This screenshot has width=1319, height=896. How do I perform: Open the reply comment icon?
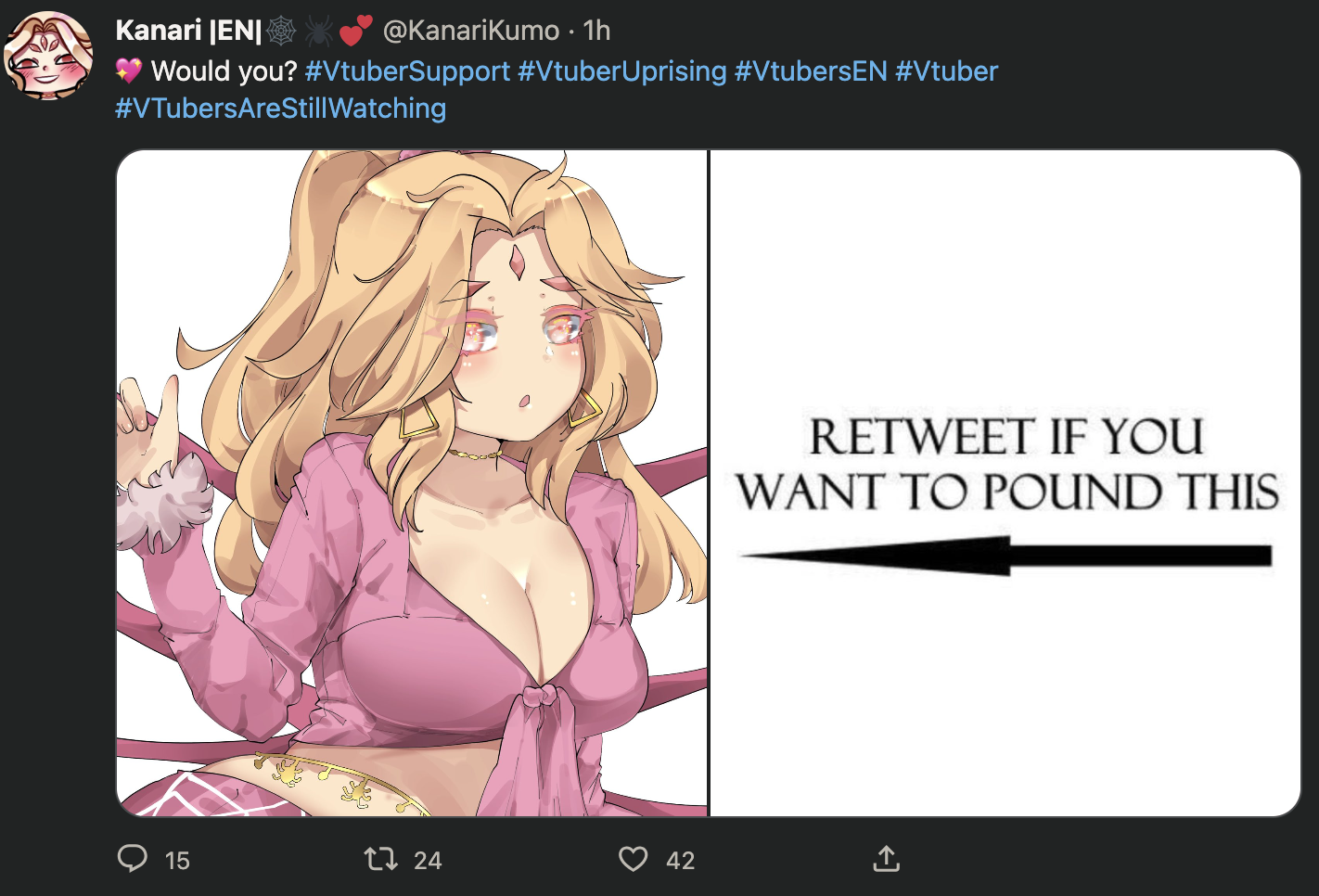pos(133,859)
